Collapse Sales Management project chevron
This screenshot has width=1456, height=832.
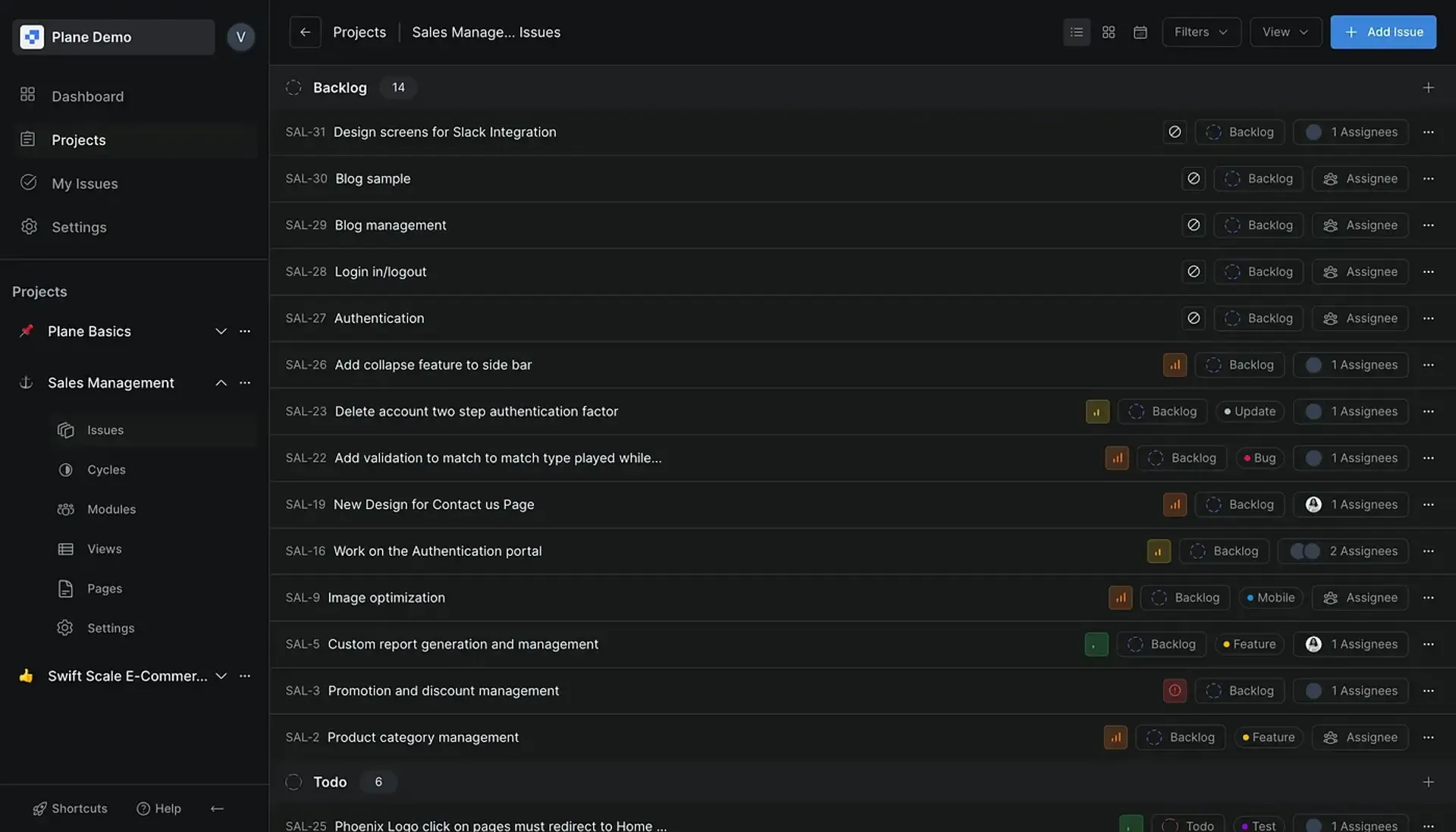point(221,383)
